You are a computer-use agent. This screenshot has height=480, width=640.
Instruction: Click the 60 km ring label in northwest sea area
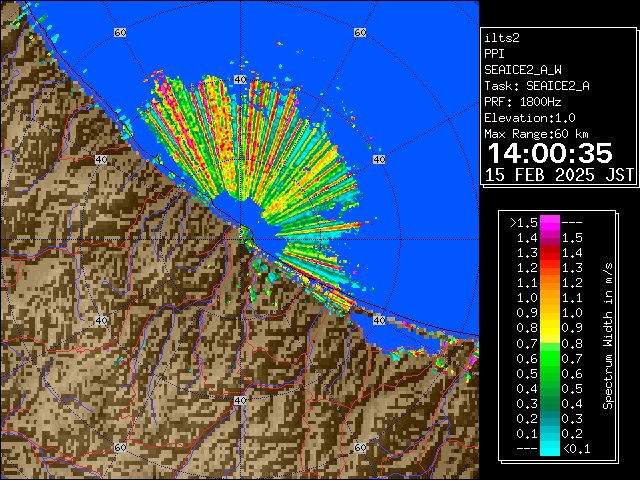tap(120, 32)
